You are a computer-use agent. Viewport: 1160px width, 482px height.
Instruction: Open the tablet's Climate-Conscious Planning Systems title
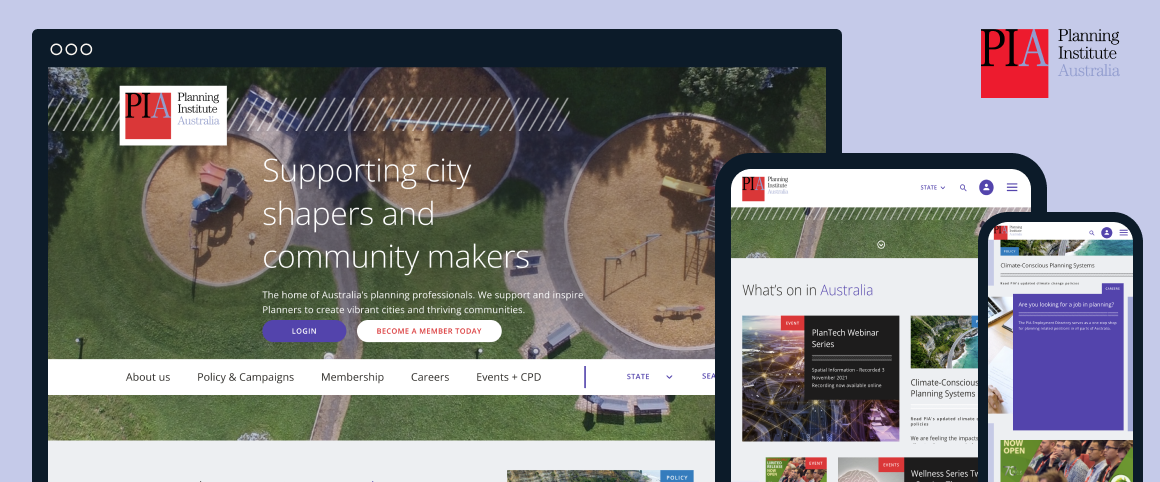coord(944,388)
